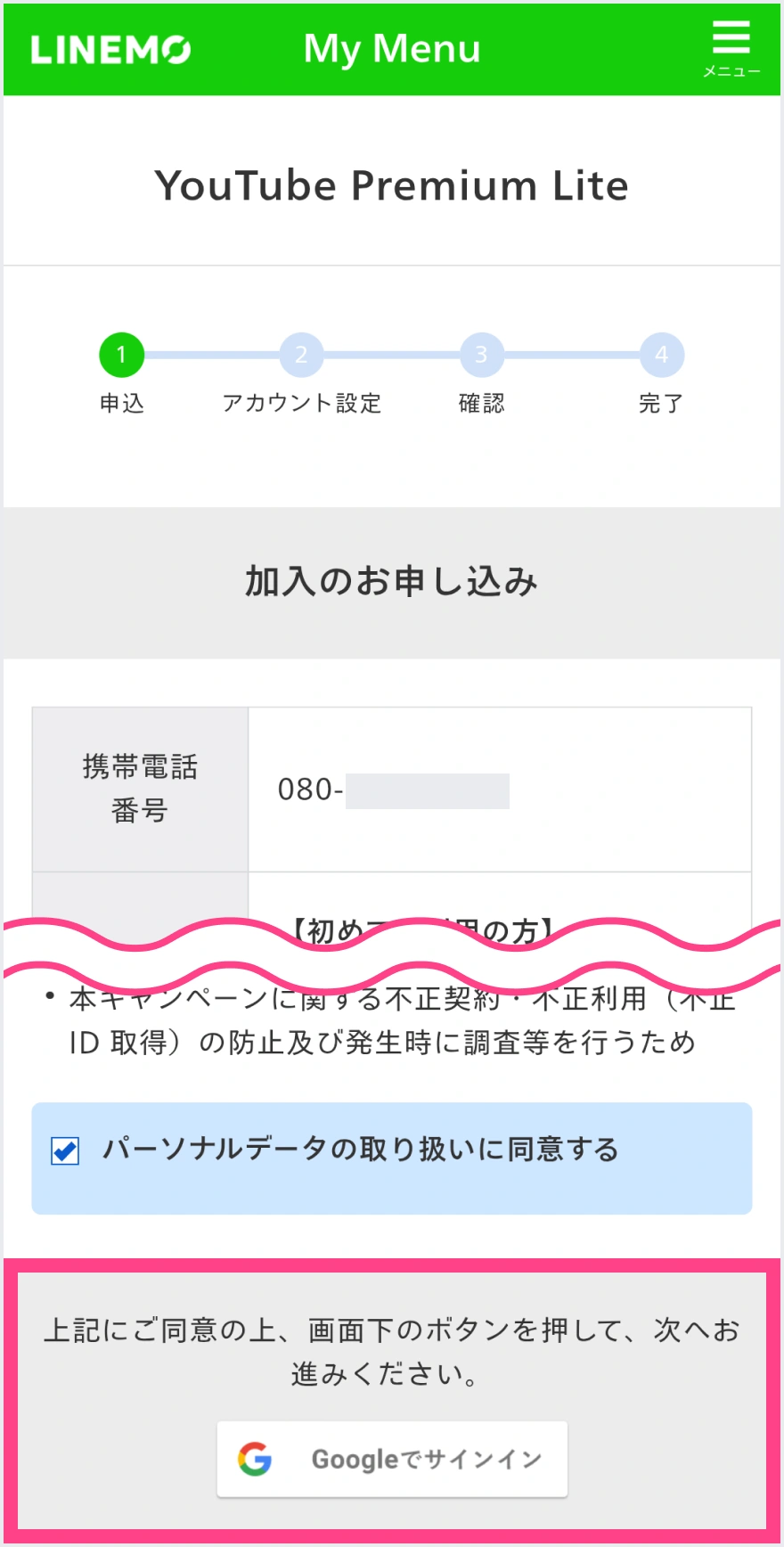This screenshot has width=784, height=1547.
Task: Click the My Menu header title
Action: point(392,49)
